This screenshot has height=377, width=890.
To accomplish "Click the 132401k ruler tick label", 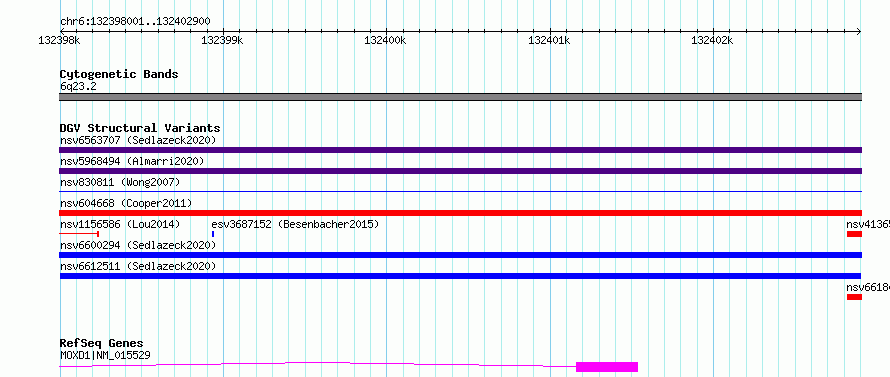I will (549, 40).
